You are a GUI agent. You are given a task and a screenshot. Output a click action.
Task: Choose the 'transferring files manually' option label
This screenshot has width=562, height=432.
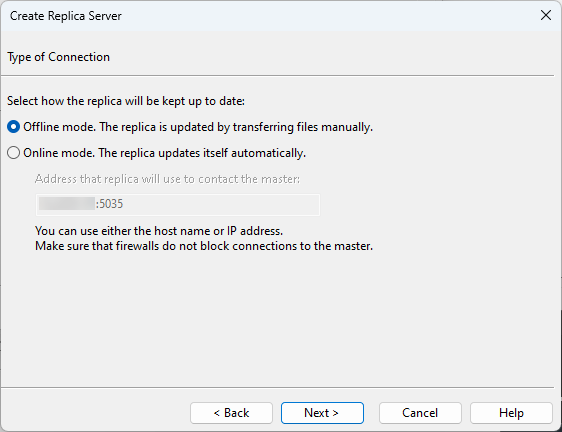pos(198,127)
